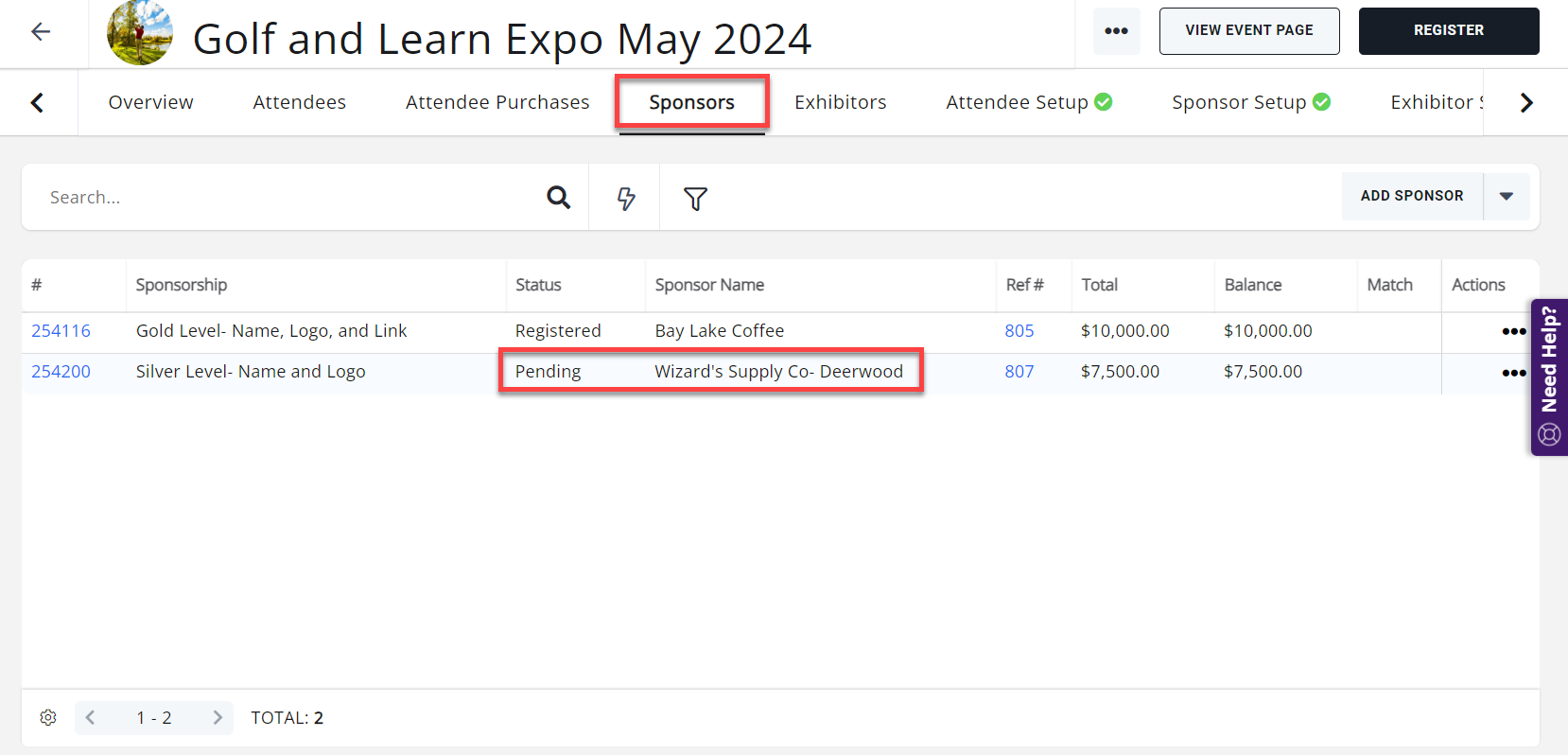Click the back arrow beside event title
1568x755 pixels.
[x=41, y=32]
